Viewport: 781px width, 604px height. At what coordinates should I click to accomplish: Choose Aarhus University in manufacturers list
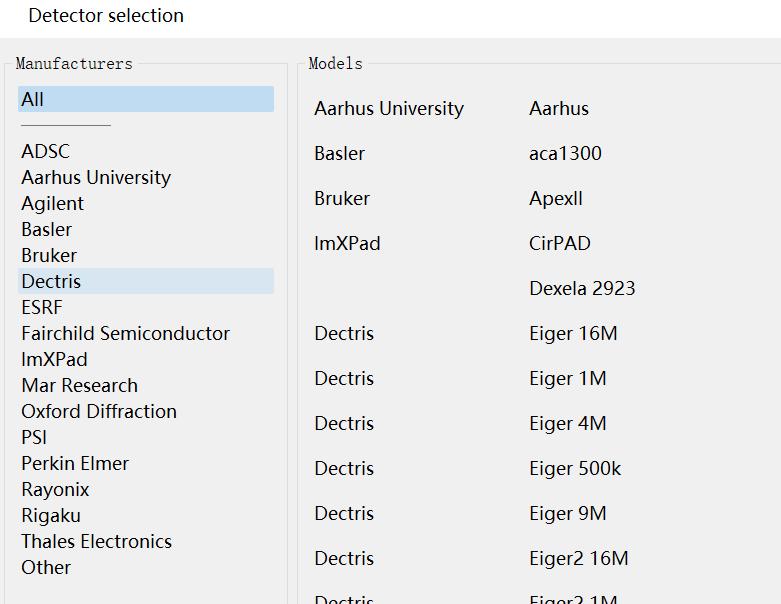pyautogui.click(x=96, y=177)
